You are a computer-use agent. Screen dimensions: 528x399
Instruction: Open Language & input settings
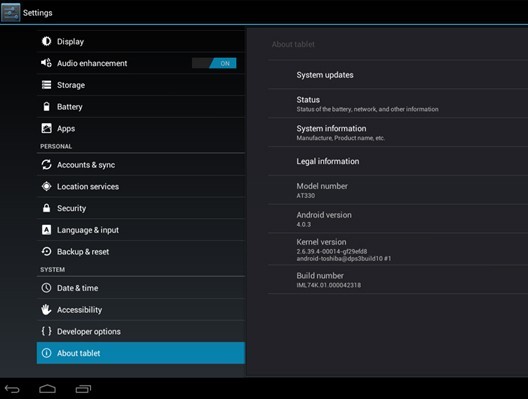point(141,230)
